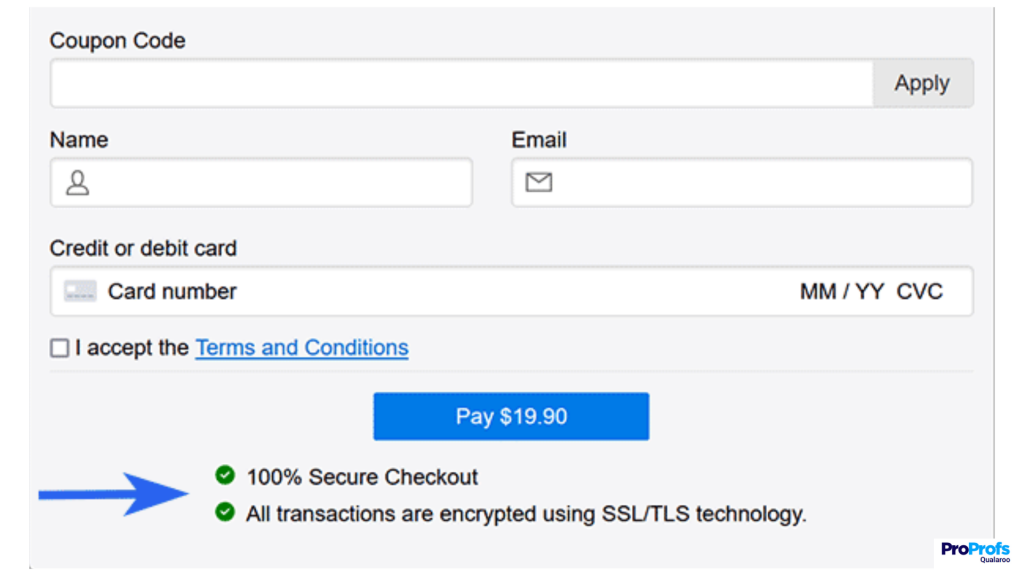Click the Card number entry area

click(x=300, y=291)
